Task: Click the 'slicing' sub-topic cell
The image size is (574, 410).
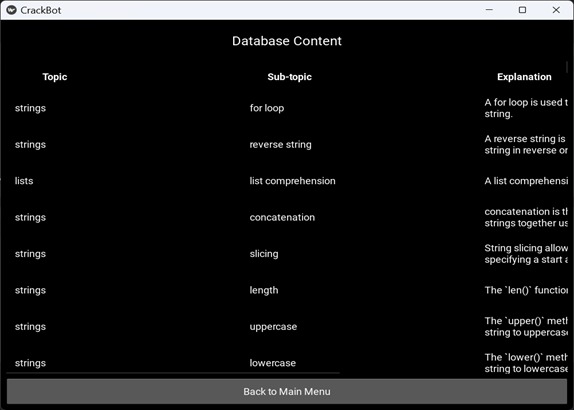Action: click(264, 254)
